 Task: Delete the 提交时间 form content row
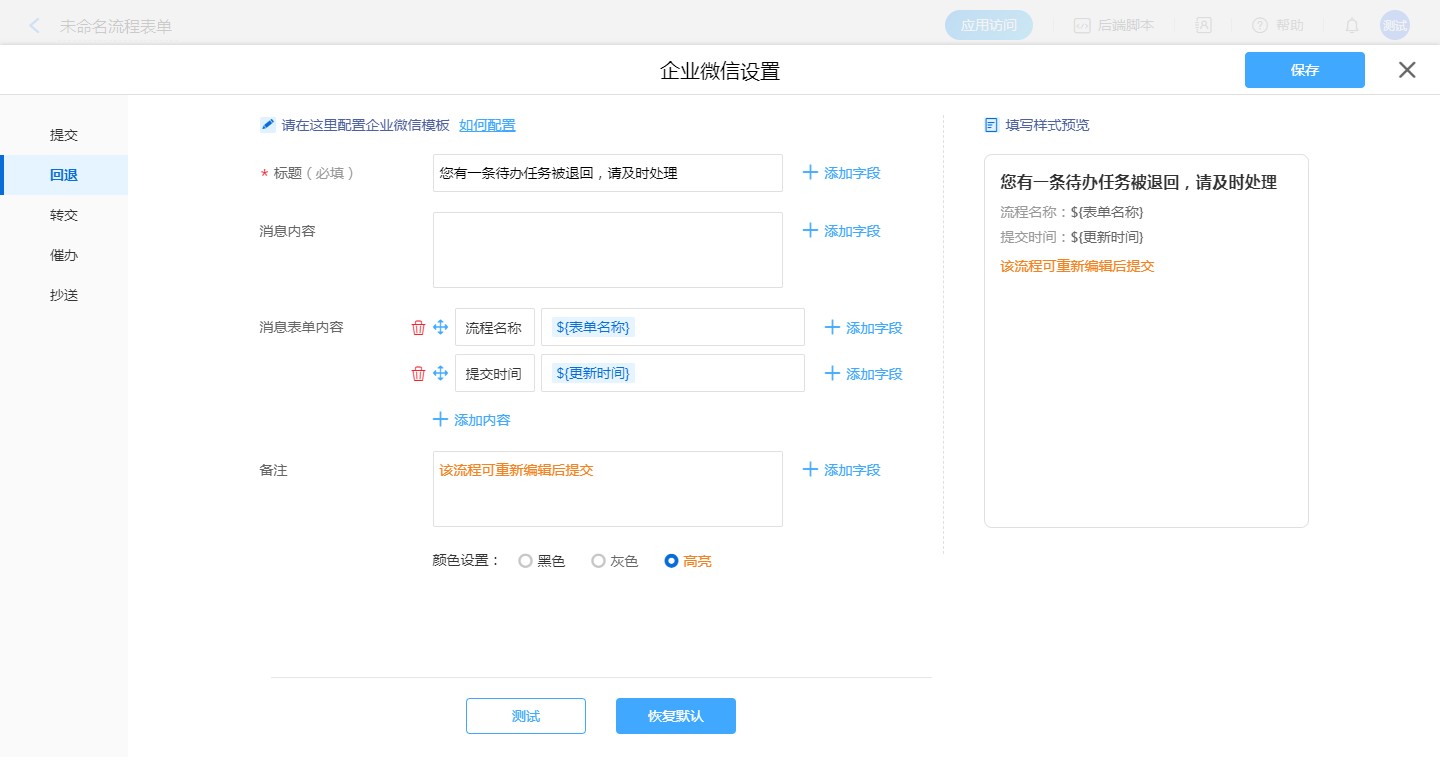pos(418,374)
